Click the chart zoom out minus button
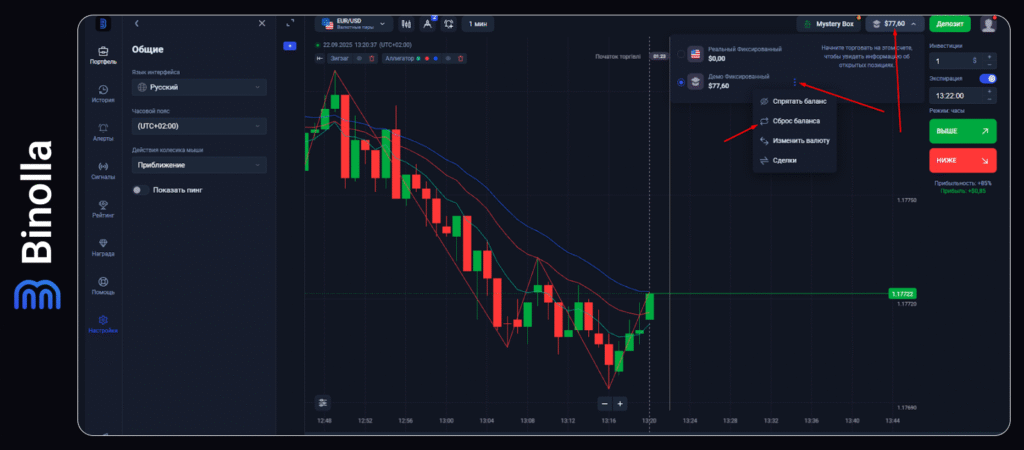This screenshot has width=1024, height=450. 604,403
